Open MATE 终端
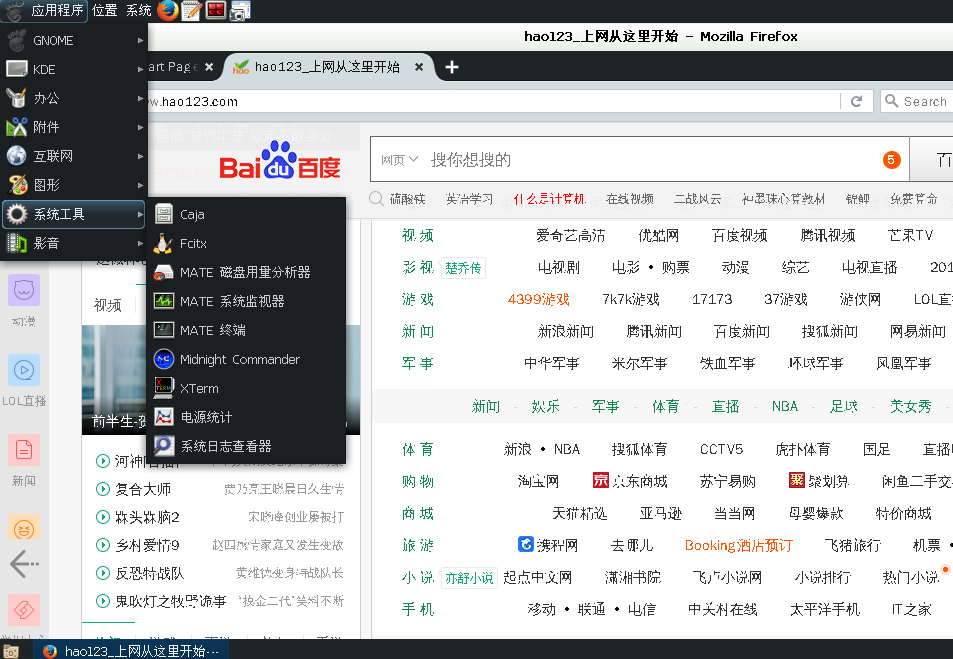Screen dimensions: 953x659 (x=246, y=330)
